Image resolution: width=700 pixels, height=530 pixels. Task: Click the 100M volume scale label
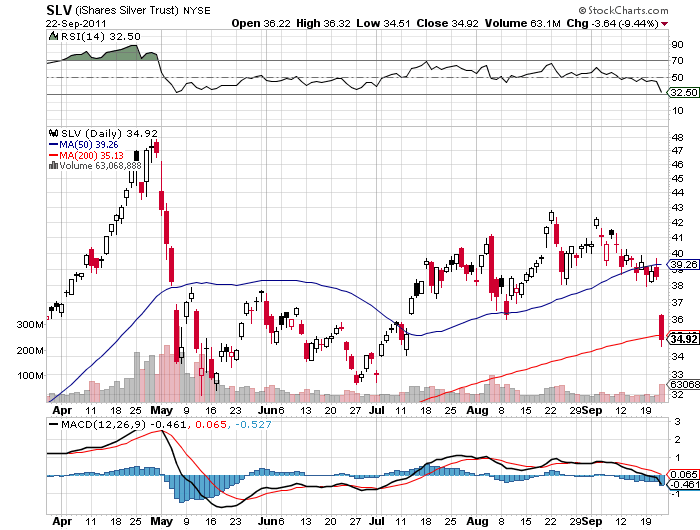coord(30,376)
